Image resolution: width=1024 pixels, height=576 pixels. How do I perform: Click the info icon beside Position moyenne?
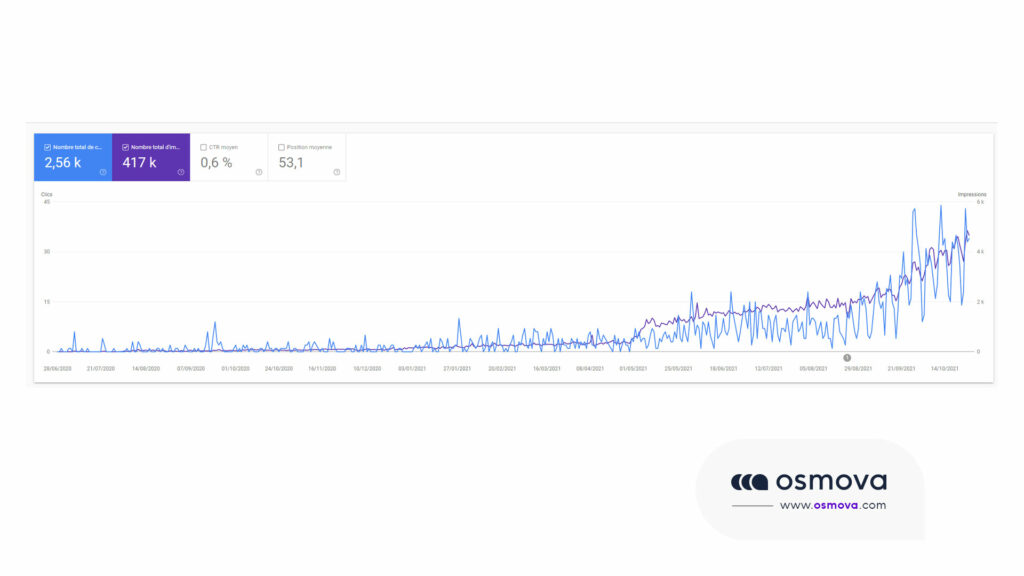pos(335,171)
